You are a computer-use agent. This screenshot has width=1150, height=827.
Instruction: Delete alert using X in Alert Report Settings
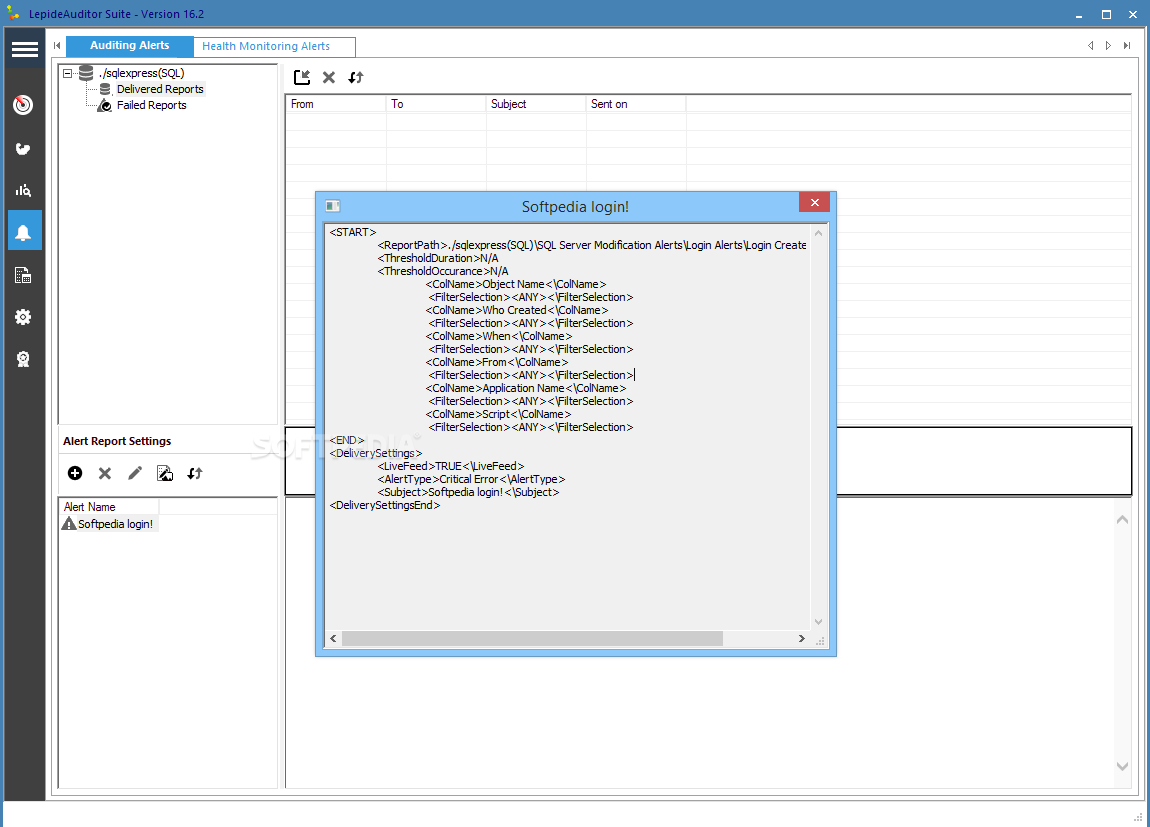click(105, 474)
